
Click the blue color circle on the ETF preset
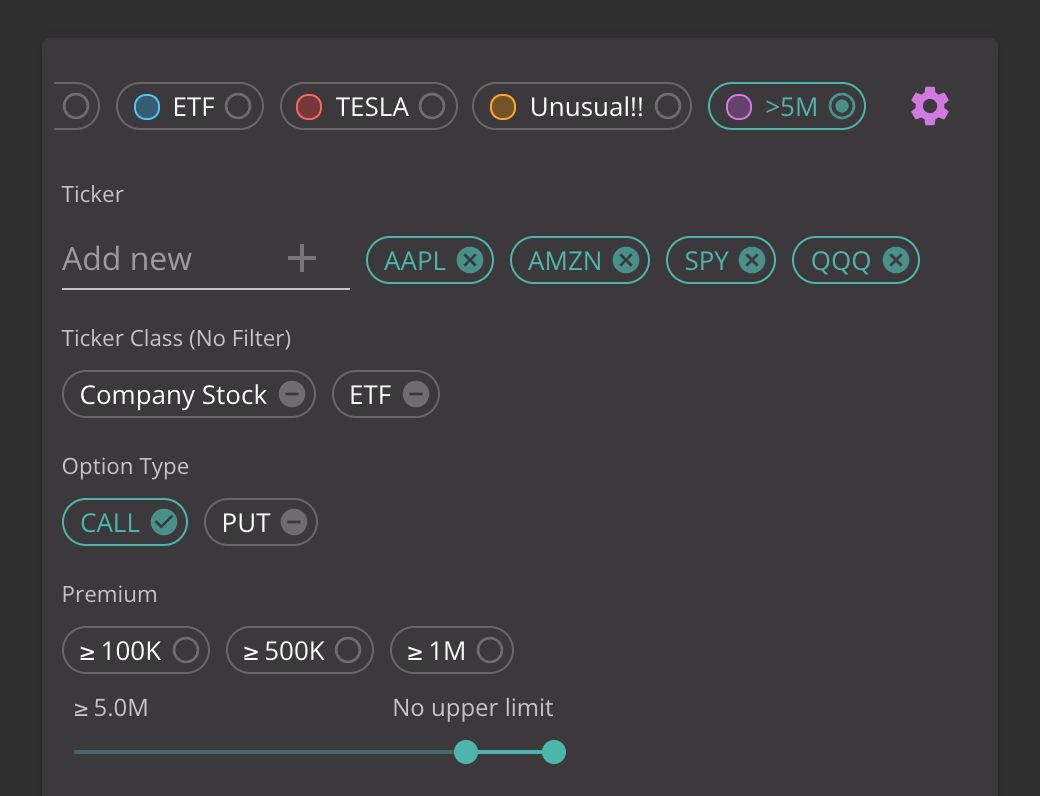pos(147,107)
